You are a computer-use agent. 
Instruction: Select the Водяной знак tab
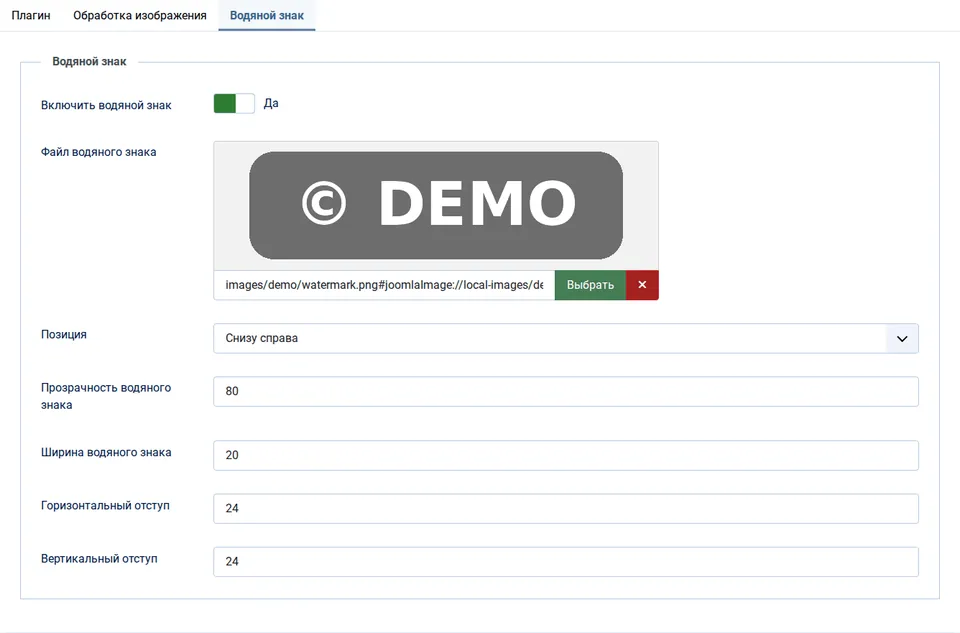(x=266, y=15)
